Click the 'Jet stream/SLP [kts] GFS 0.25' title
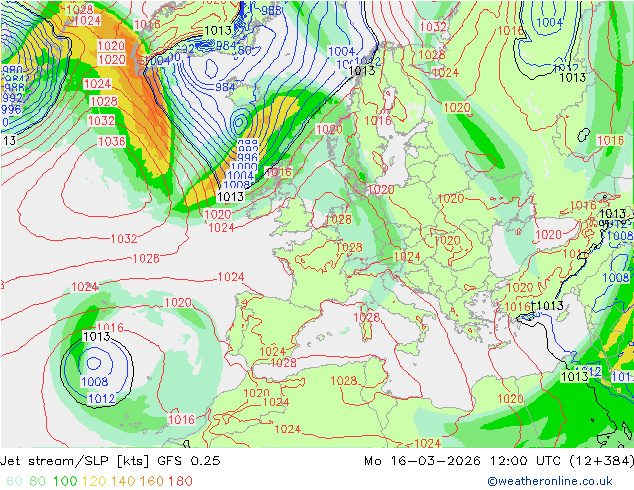This screenshot has height=490, width=634. 110,460
